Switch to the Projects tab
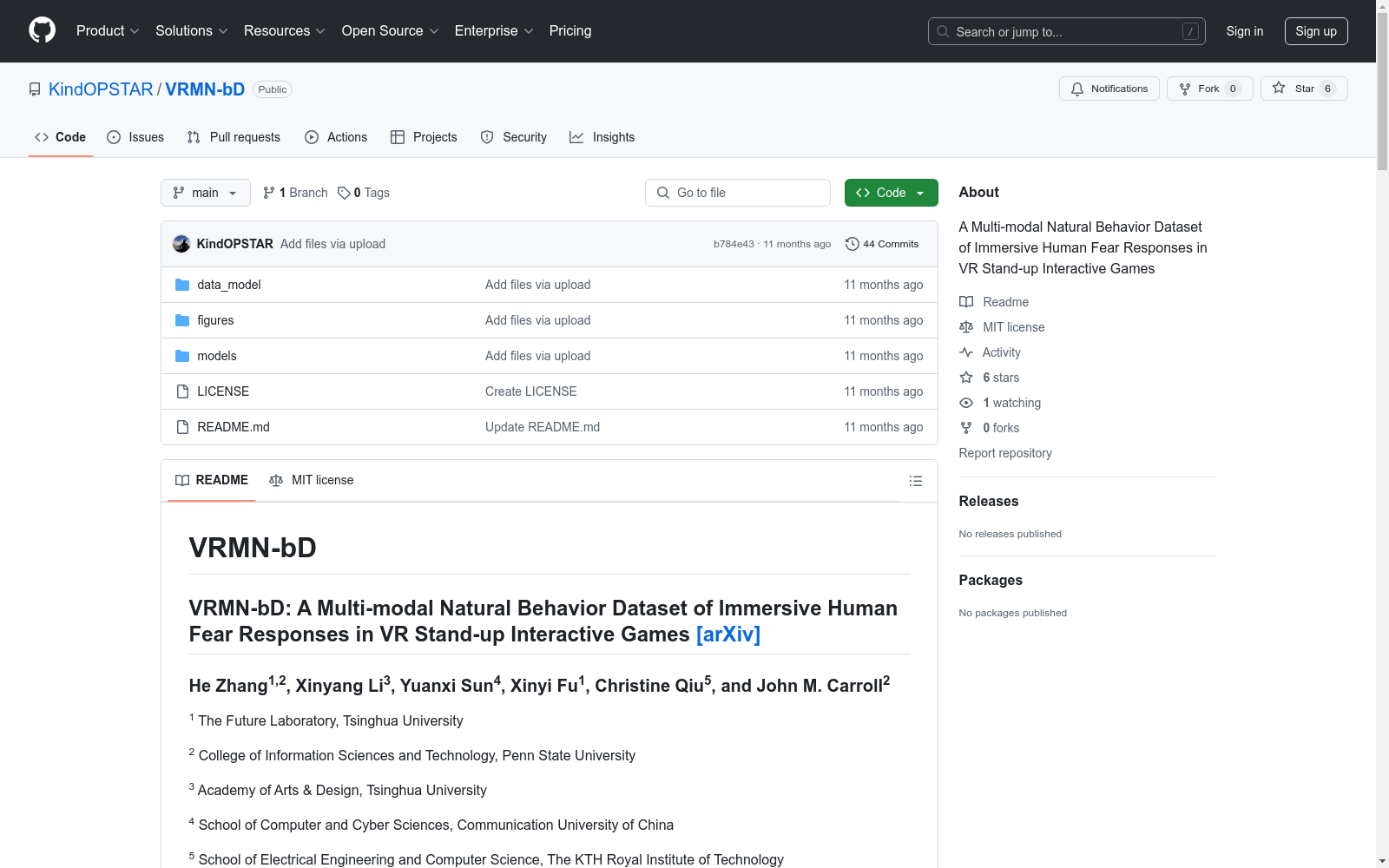1389x868 pixels. (424, 137)
